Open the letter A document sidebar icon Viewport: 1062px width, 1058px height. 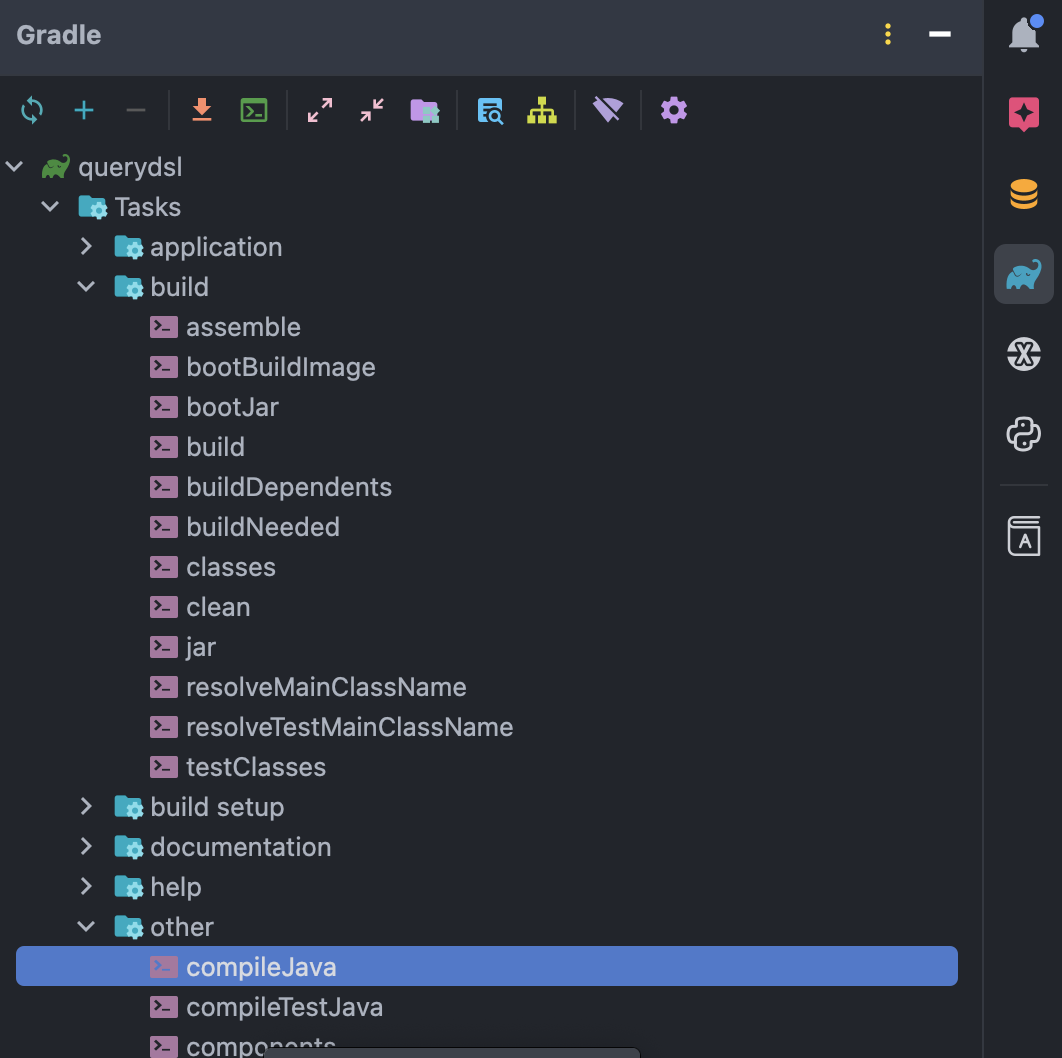coord(1024,536)
